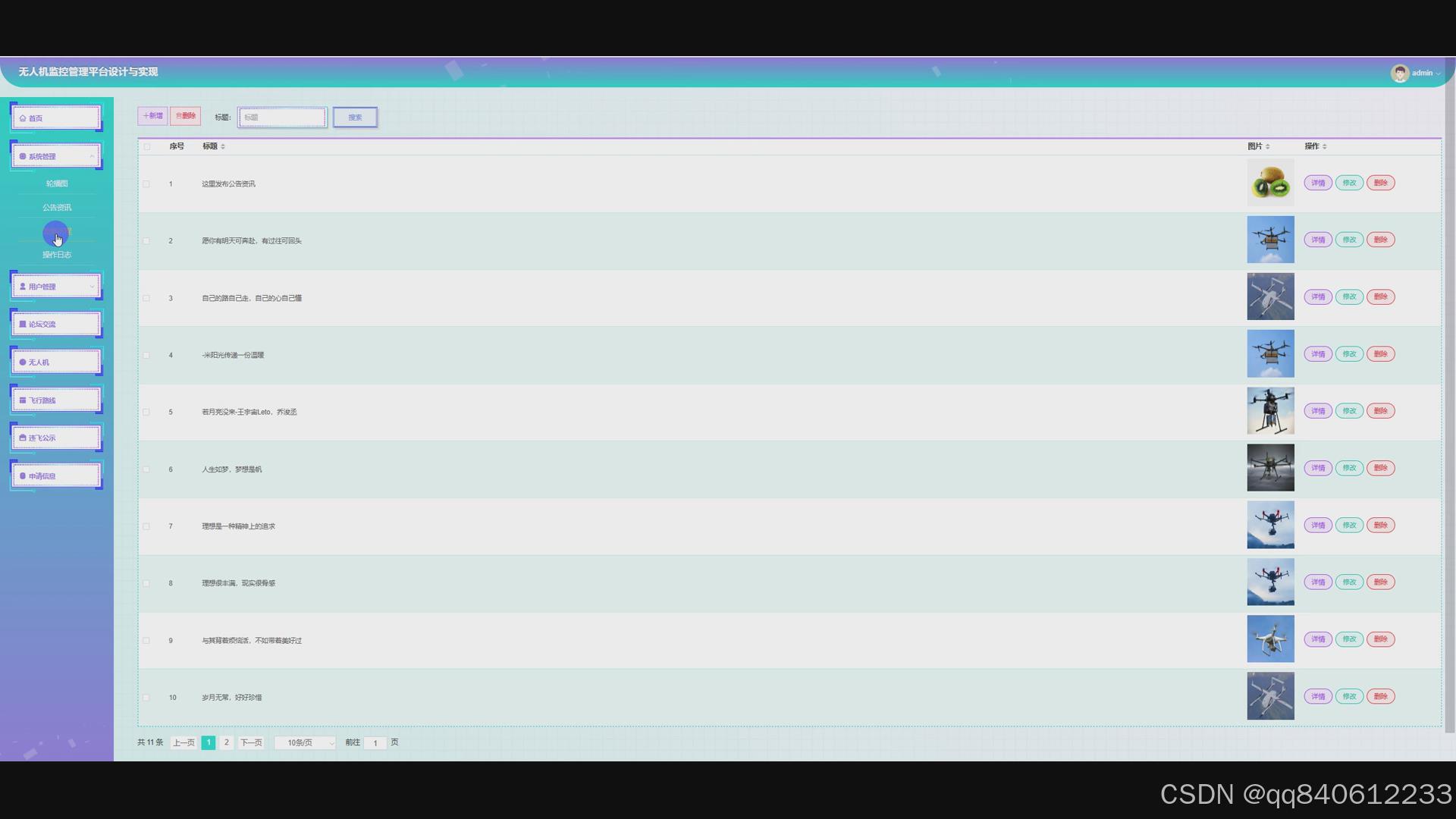Toggle the select-all header checkbox
Viewport: 1456px width, 819px height.
147,146
